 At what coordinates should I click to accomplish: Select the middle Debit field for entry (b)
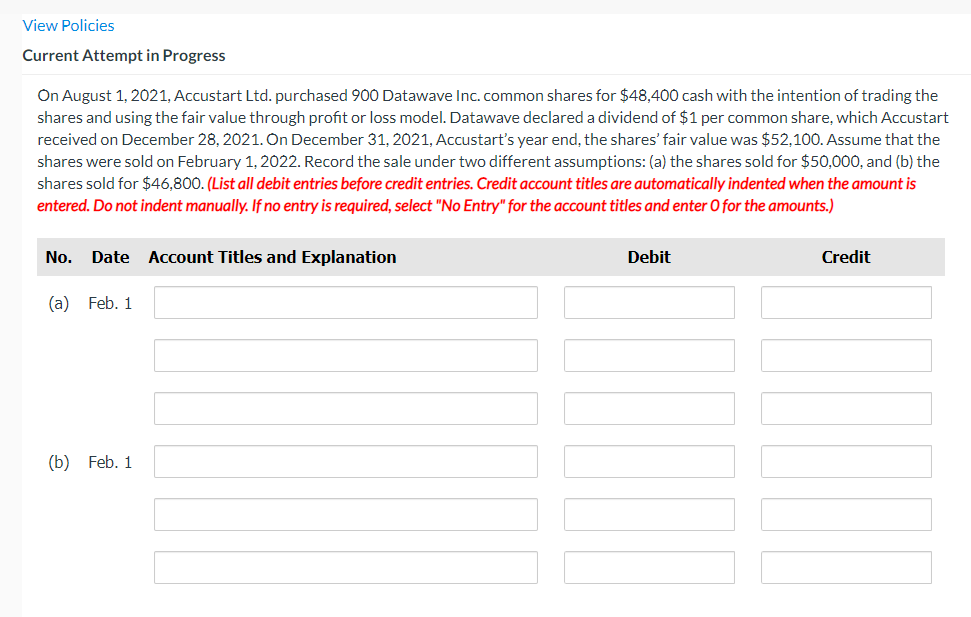pyautogui.click(x=649, y=514)
